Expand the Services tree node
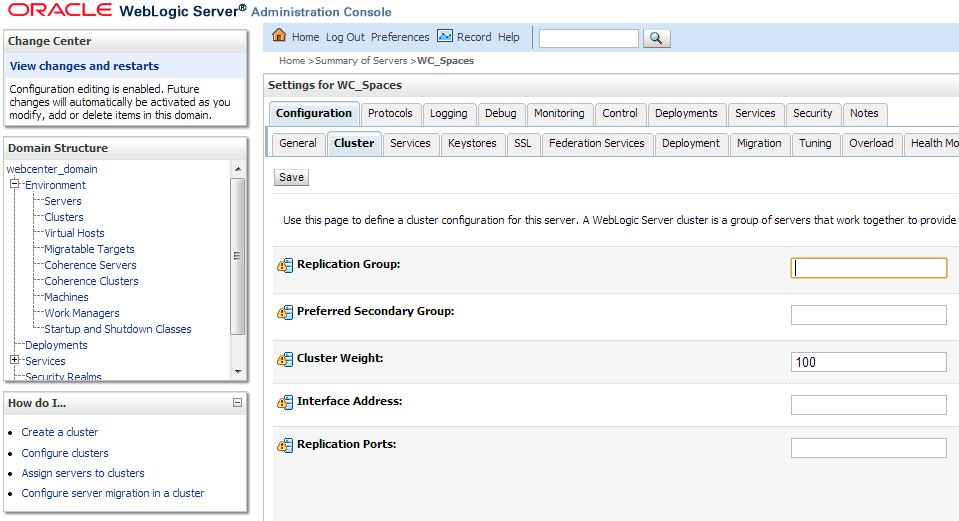959x521 pixels. pos(15,360)
